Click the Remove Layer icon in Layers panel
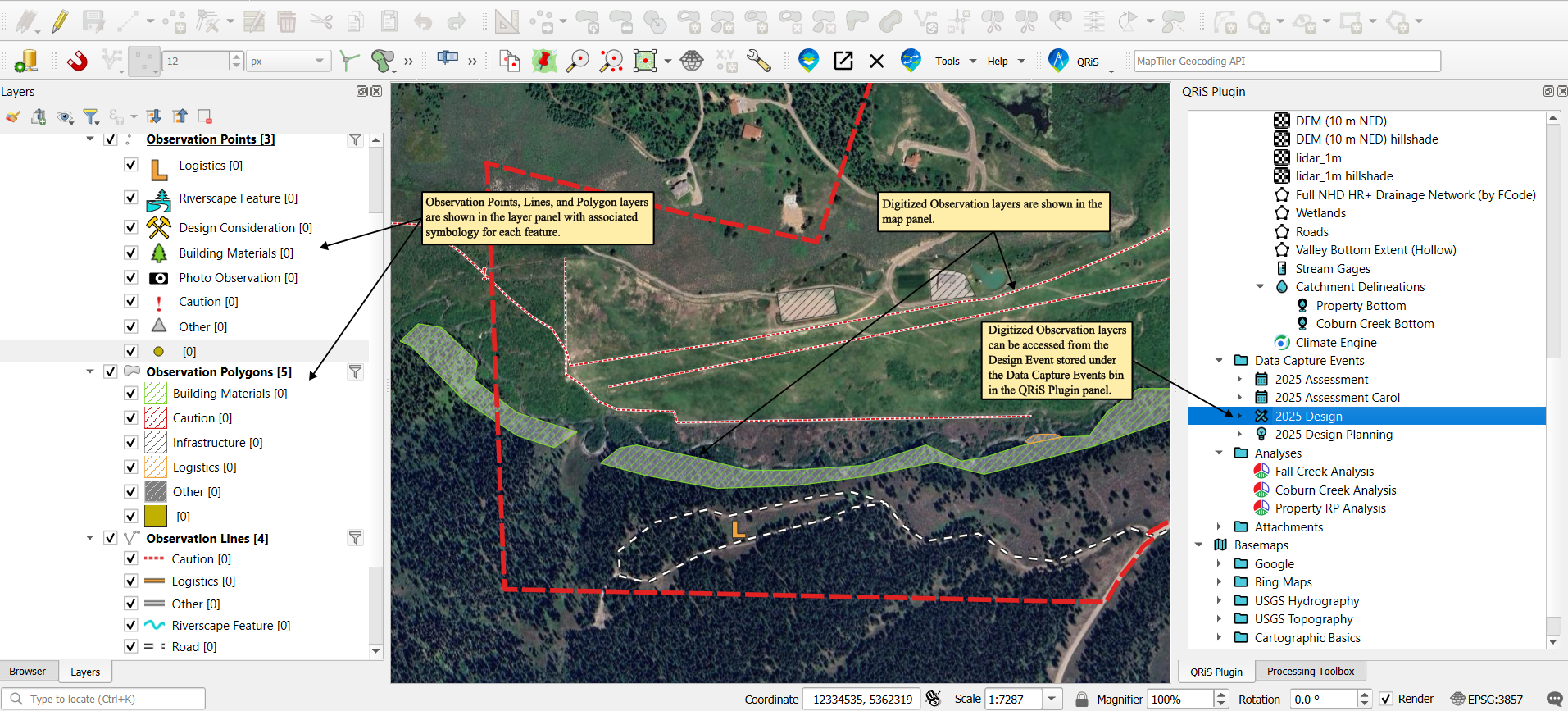This screenshot has height=711, width=1568. pos(205,116)
